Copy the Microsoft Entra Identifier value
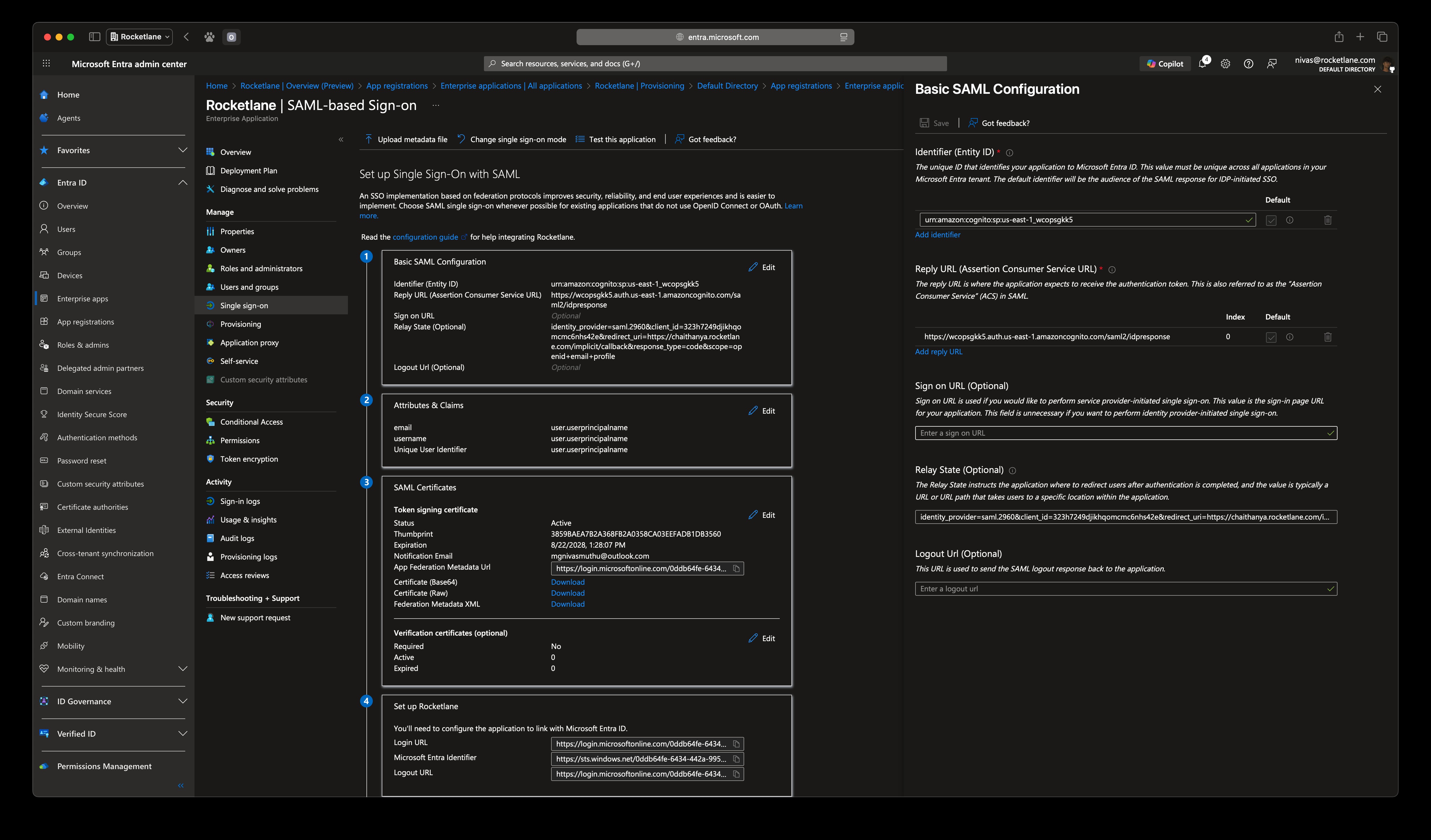The height and width of the screenshot is (840, 1431). point(736,759)
